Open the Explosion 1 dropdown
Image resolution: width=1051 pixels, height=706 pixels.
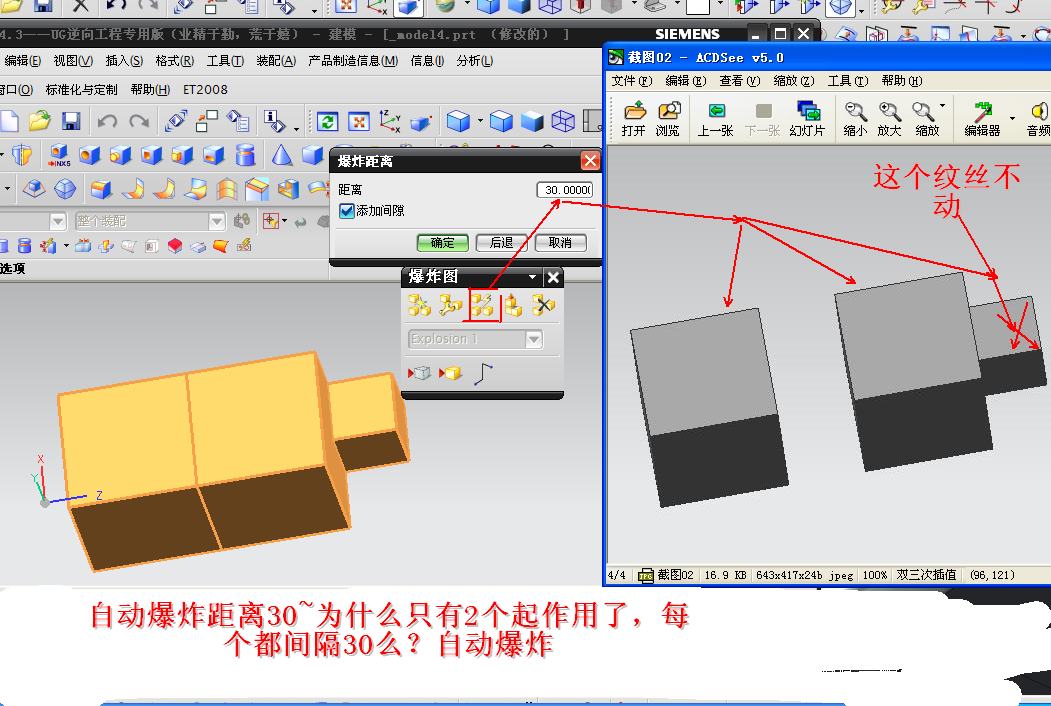click(534, 339)
